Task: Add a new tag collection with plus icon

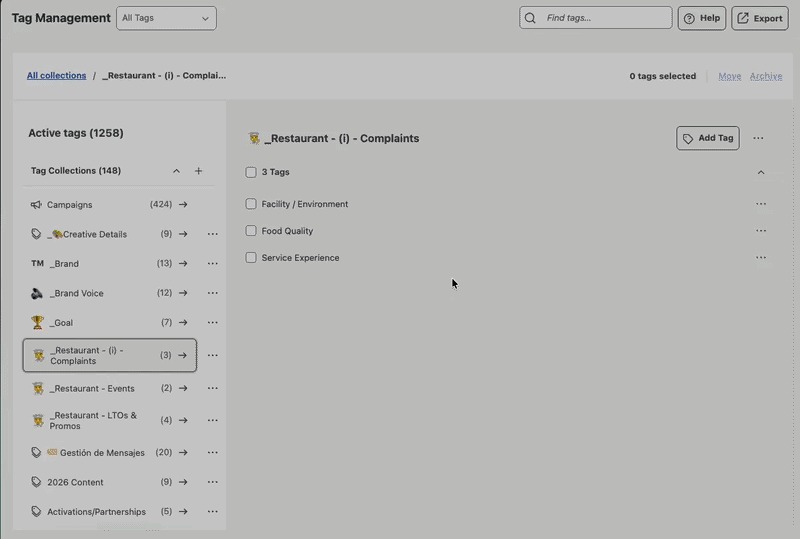Action: pyautogui.click(x=198, y=171)
